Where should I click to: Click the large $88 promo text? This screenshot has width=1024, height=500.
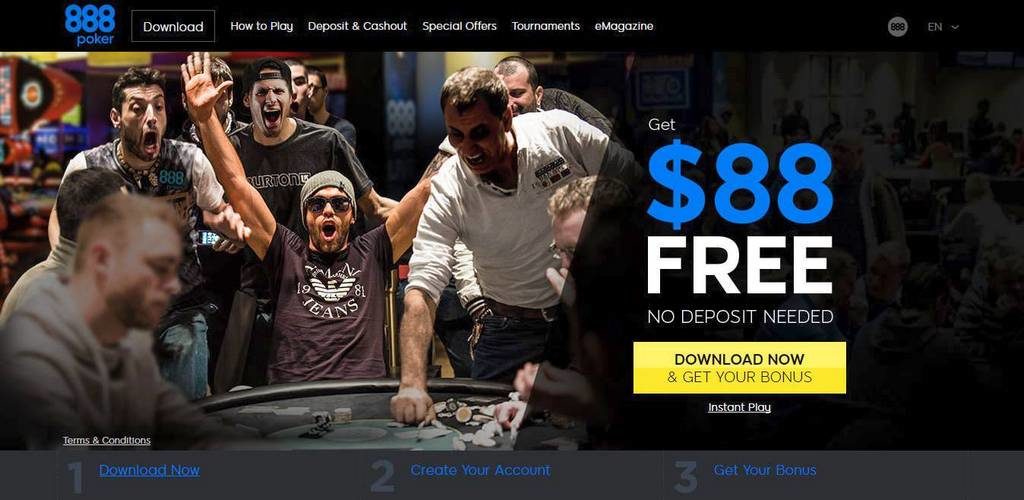[740, 186]
